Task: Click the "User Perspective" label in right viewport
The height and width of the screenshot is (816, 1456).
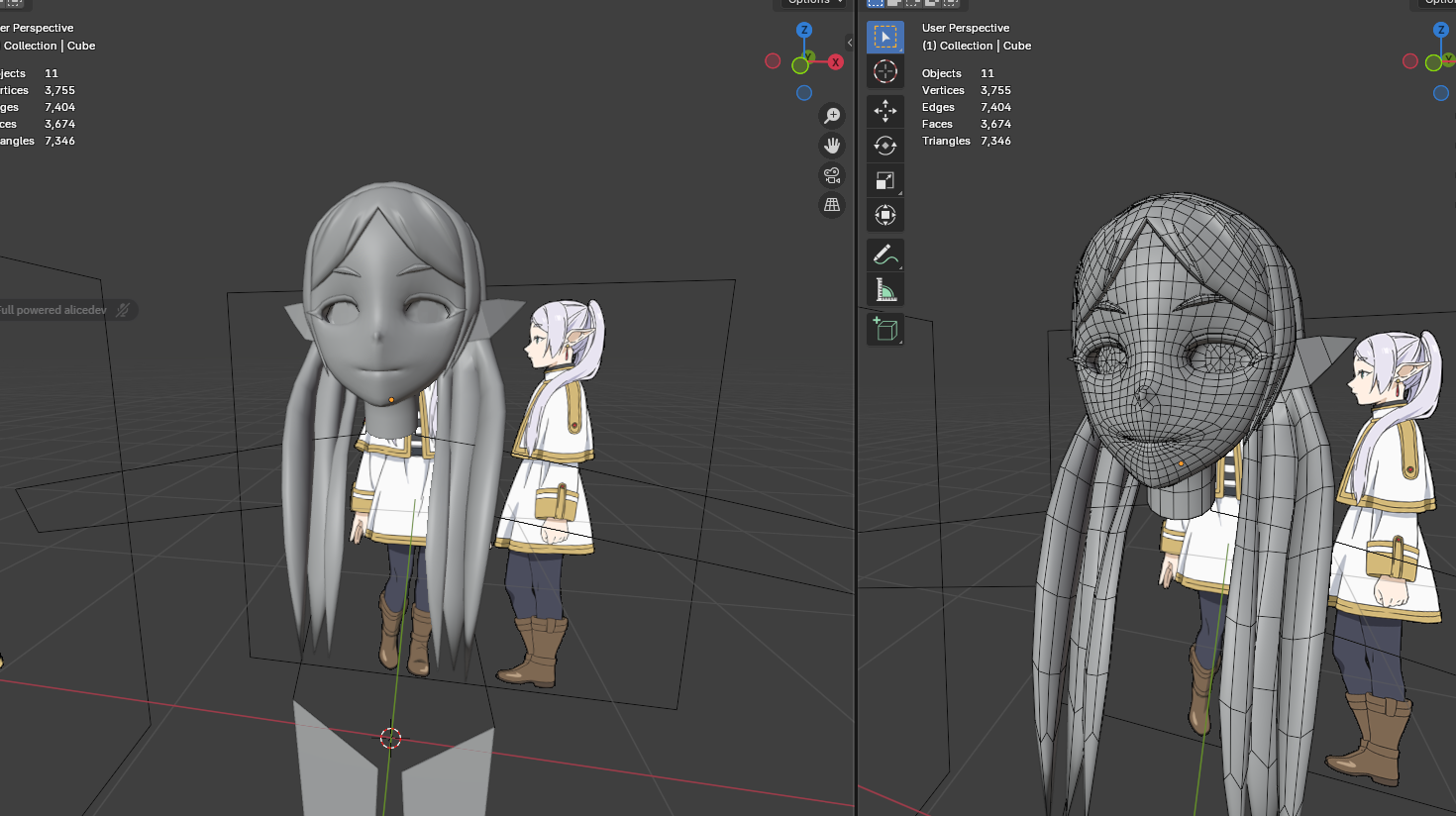Action: point(966,28)
